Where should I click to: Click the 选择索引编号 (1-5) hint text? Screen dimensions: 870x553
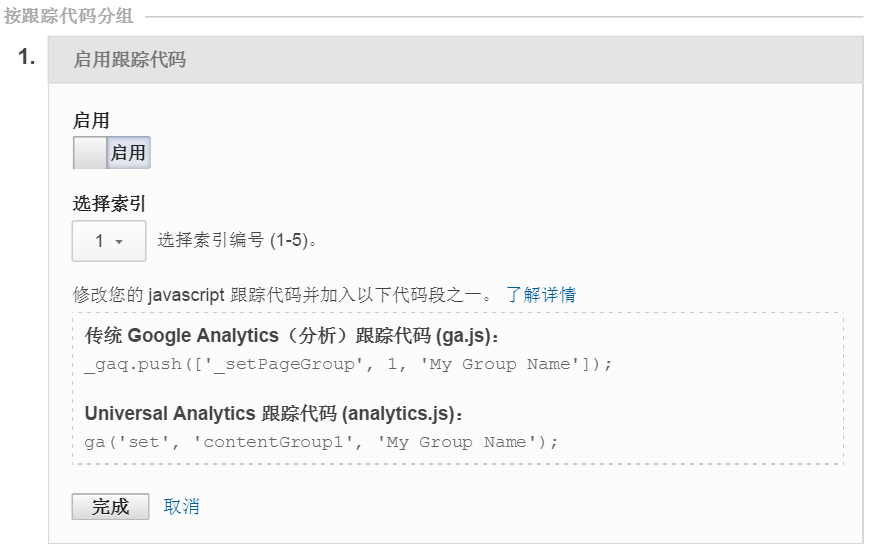coord(237,240)
